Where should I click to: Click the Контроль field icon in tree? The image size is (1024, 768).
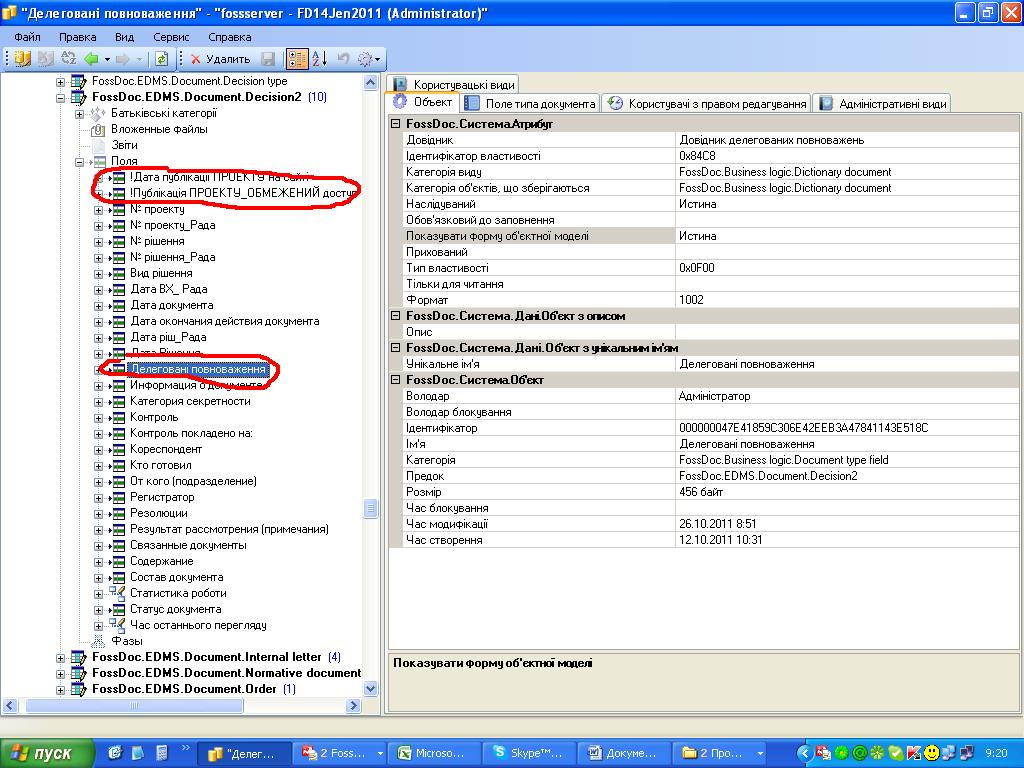(x=118, y=417)
